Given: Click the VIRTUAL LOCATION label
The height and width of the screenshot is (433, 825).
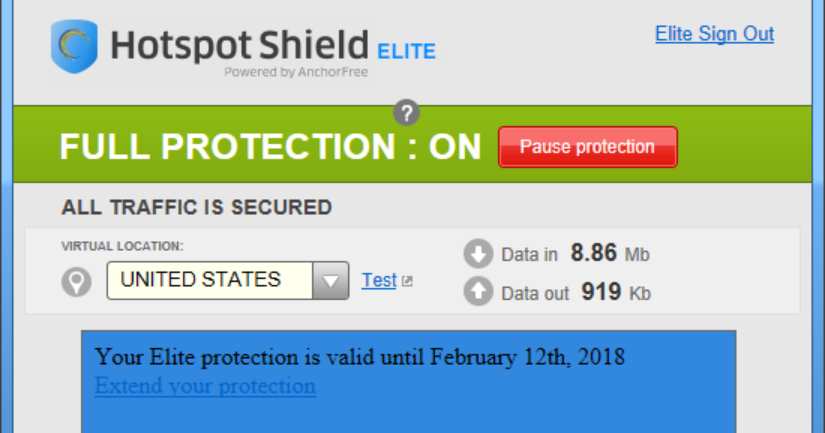Looking at the screenshot, I should (x=122, y=246).
